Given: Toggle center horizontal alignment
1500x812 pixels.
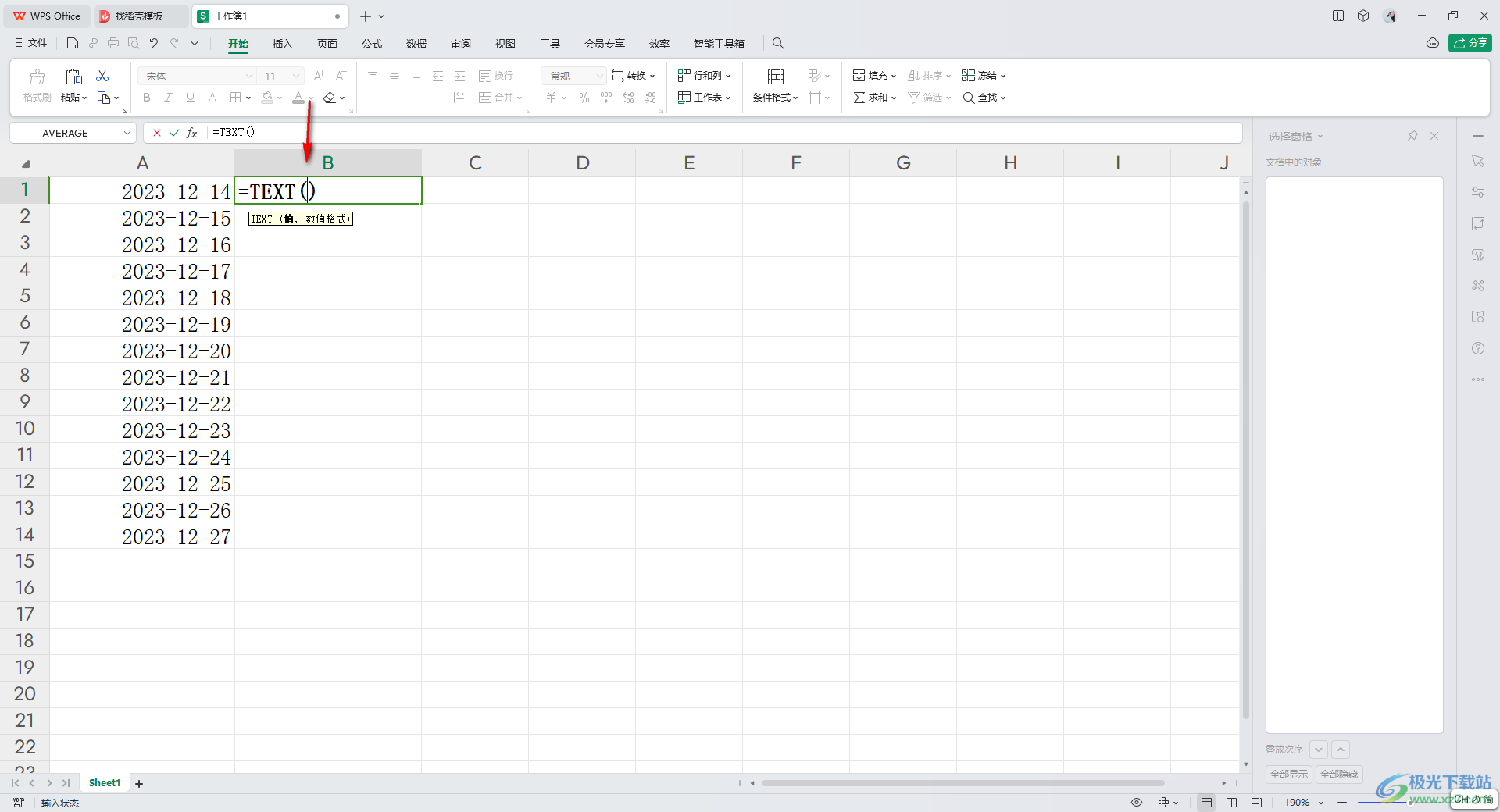Looking at the screenshot, I should coord(394,98).
